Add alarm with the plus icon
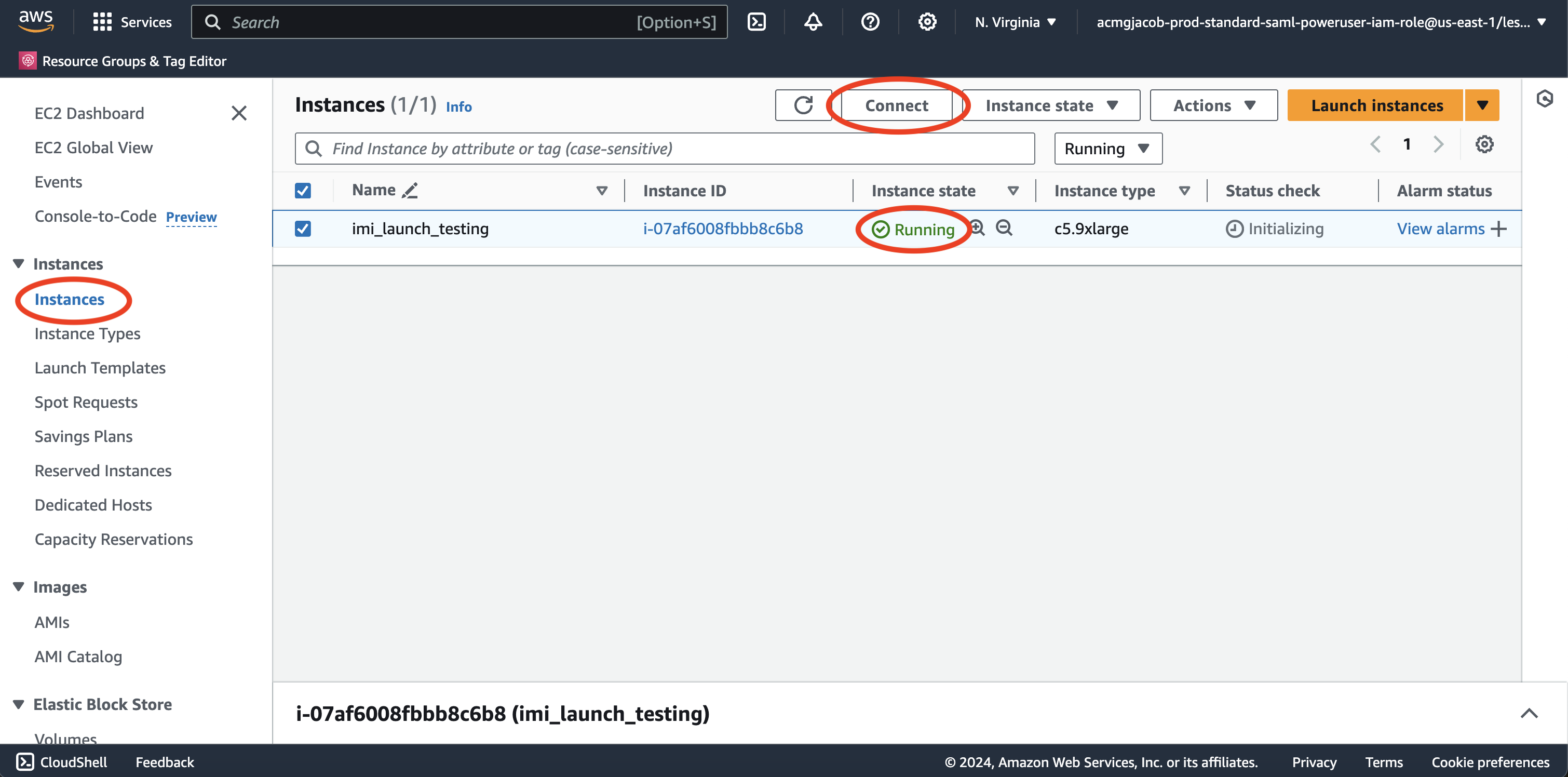Viewport: 1568px width, 777px height. click(x=1498, y=229)
